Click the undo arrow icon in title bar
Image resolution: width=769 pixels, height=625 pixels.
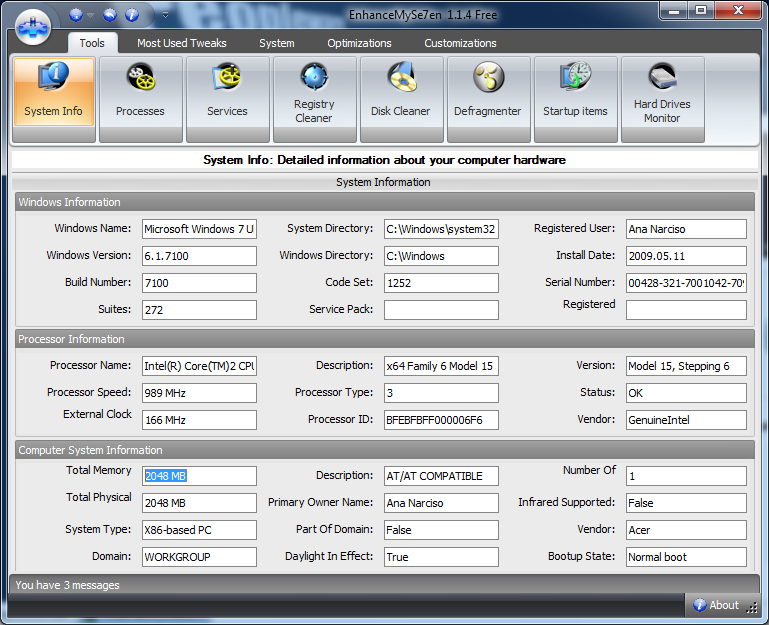[110, 15]
